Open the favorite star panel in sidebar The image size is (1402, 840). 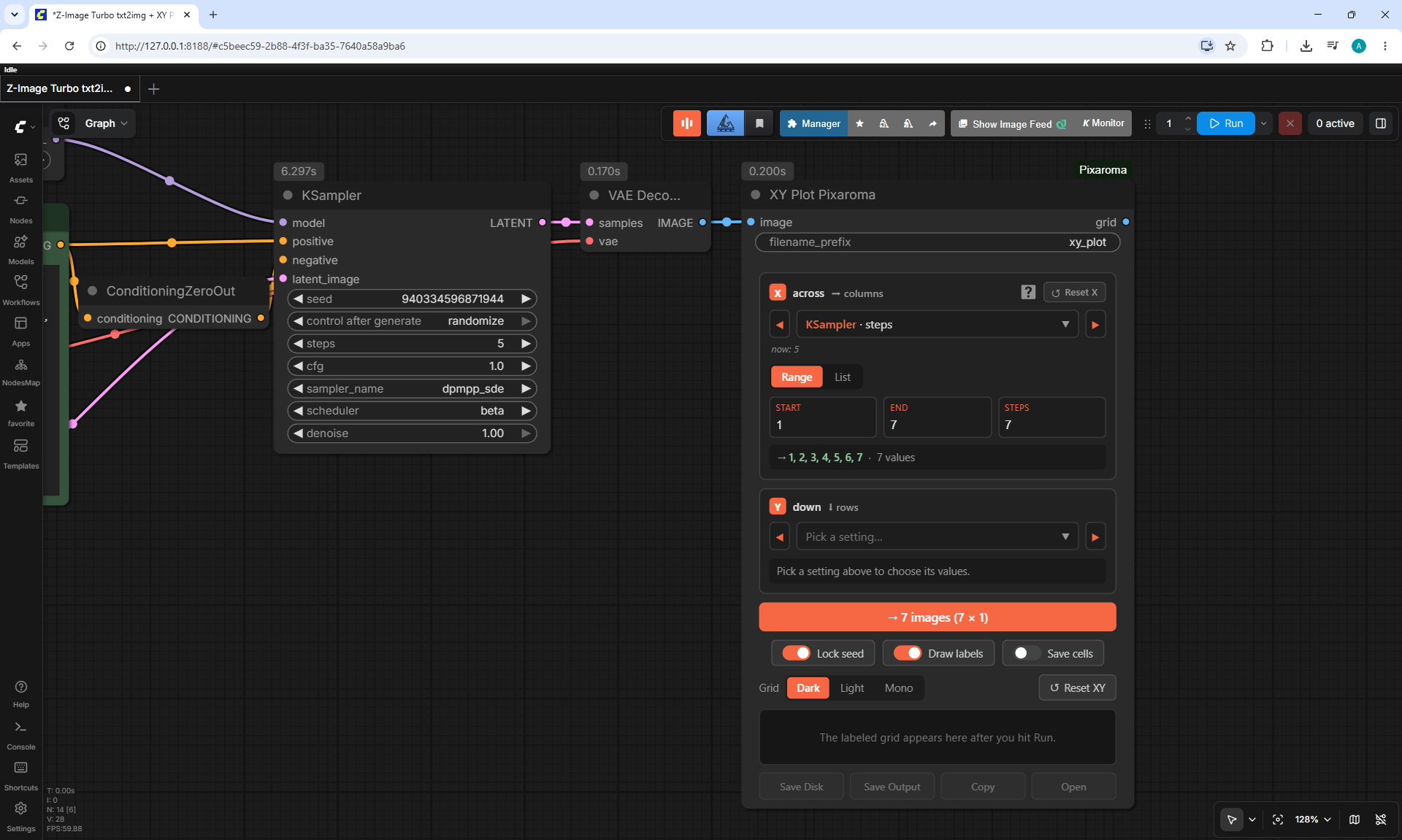tap(20, 412)
